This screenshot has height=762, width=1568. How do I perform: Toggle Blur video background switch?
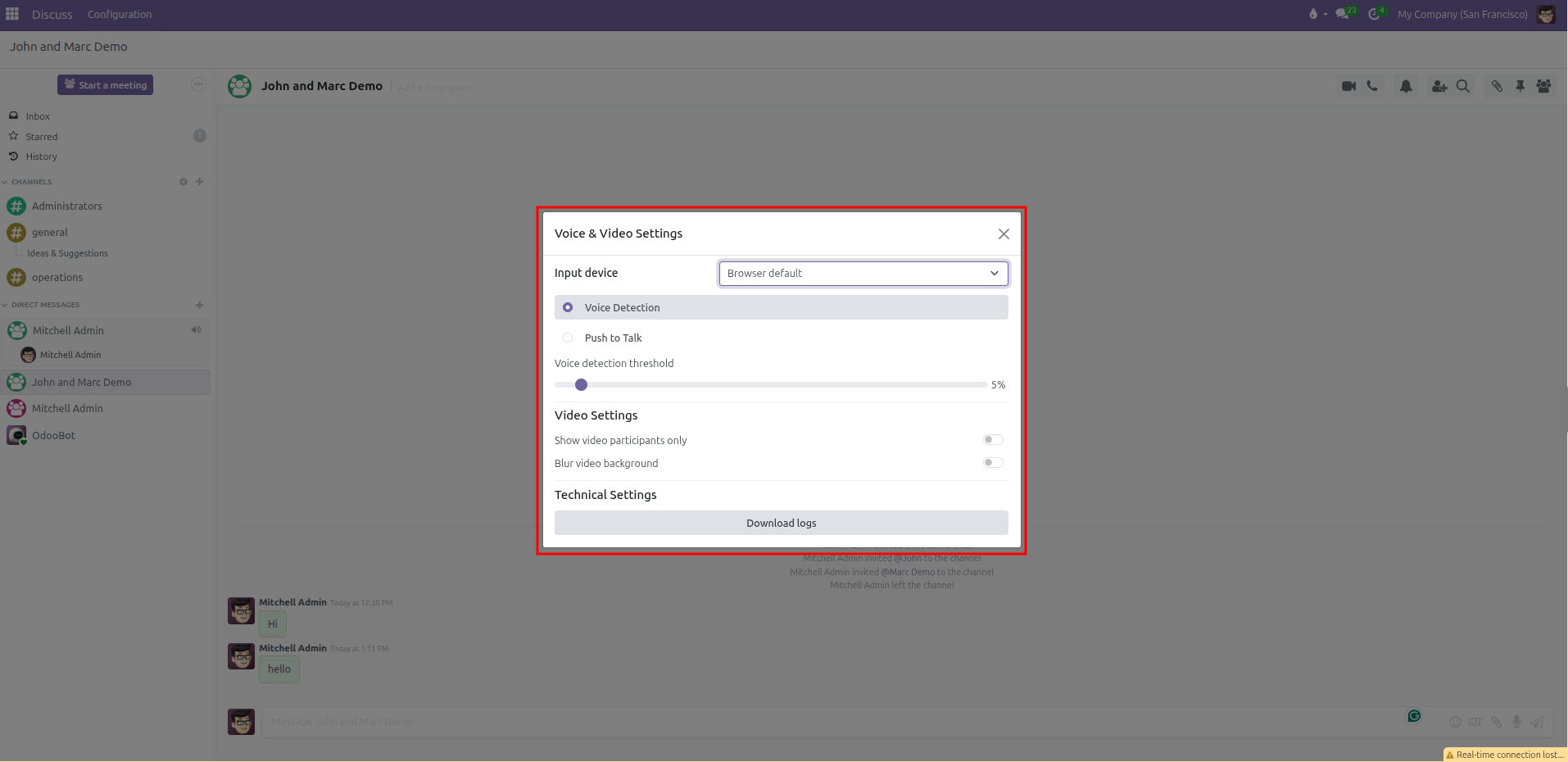[x=993, y=463]
